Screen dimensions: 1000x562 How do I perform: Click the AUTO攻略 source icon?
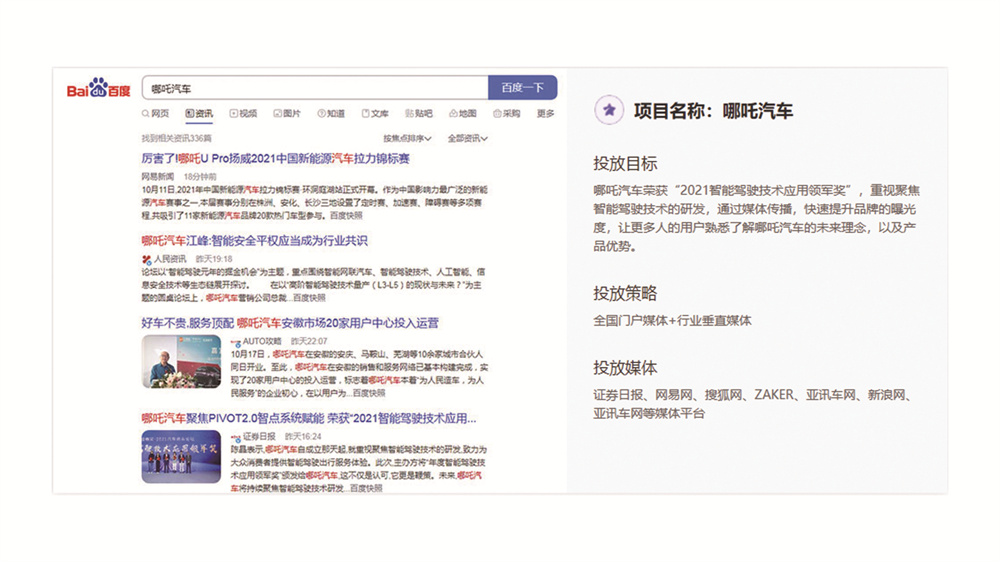[x=235, y=342]
